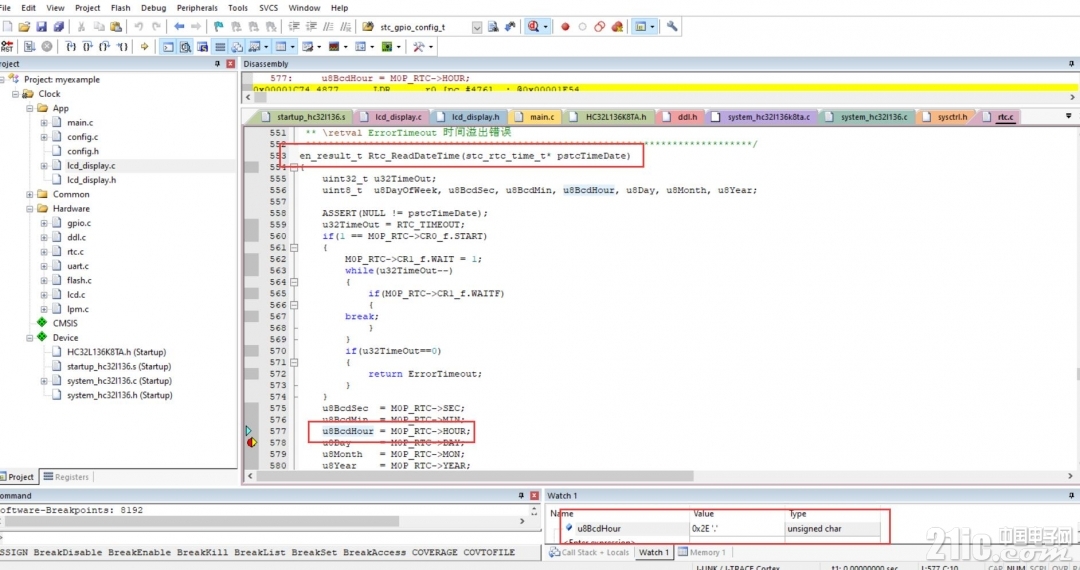Stop program execution
Viewport: 1080px width, 570px height.
pos(47,47)
